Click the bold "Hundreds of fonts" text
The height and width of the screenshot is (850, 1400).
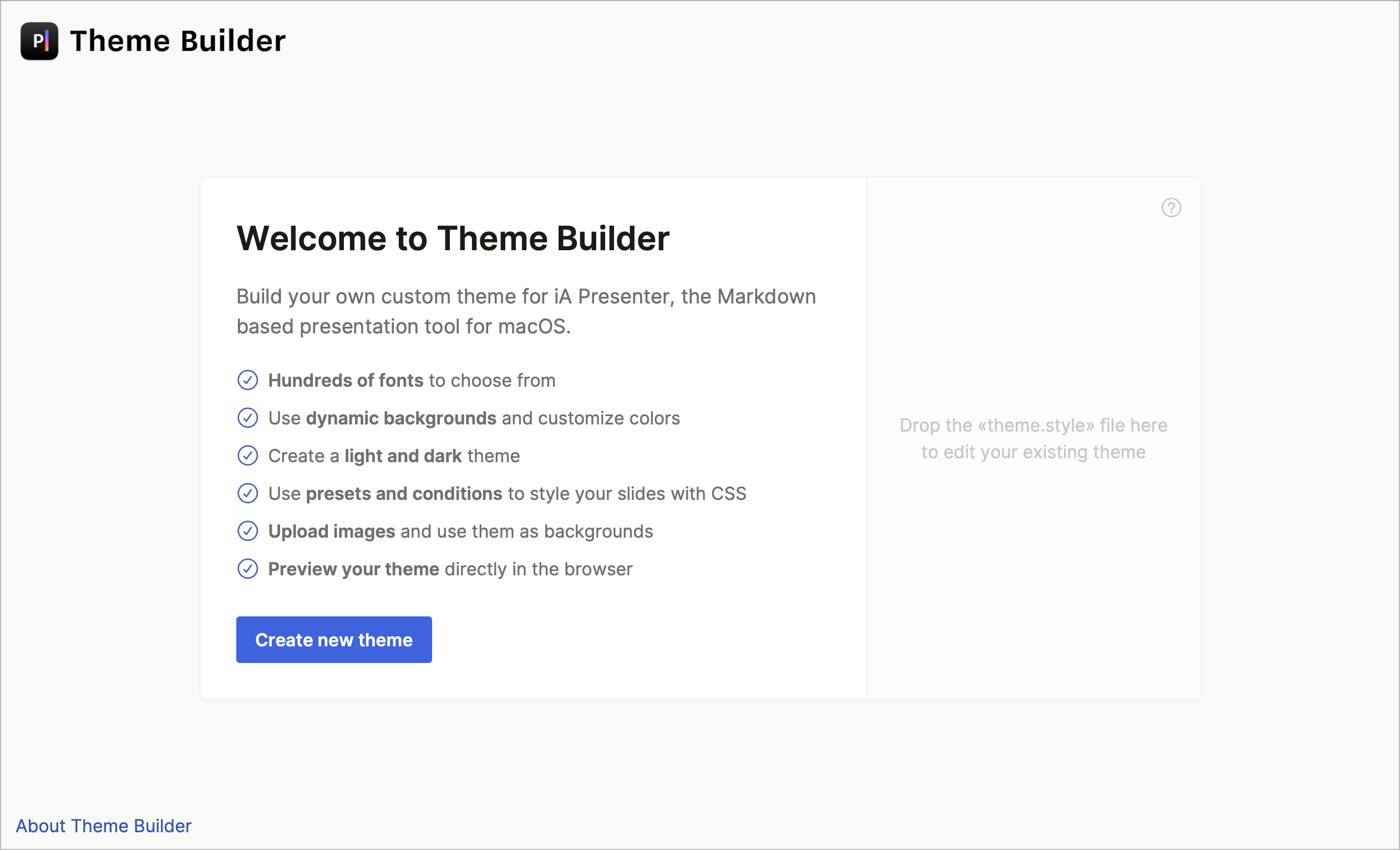pos(345,380)
